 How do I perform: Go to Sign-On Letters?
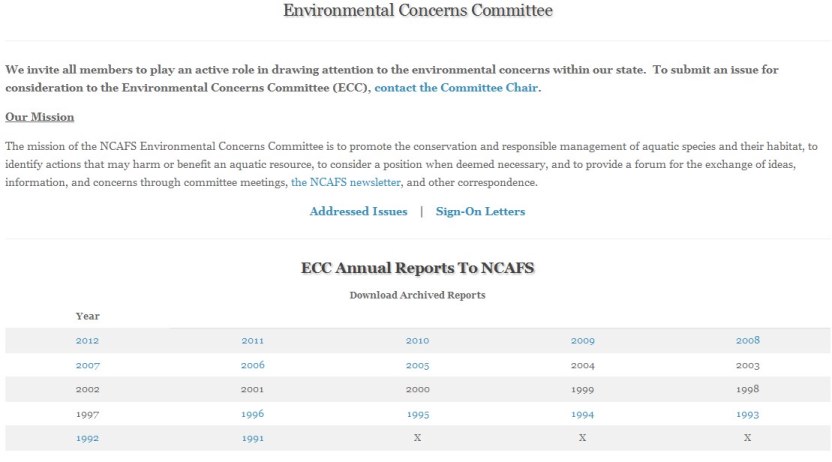[480, 211]
